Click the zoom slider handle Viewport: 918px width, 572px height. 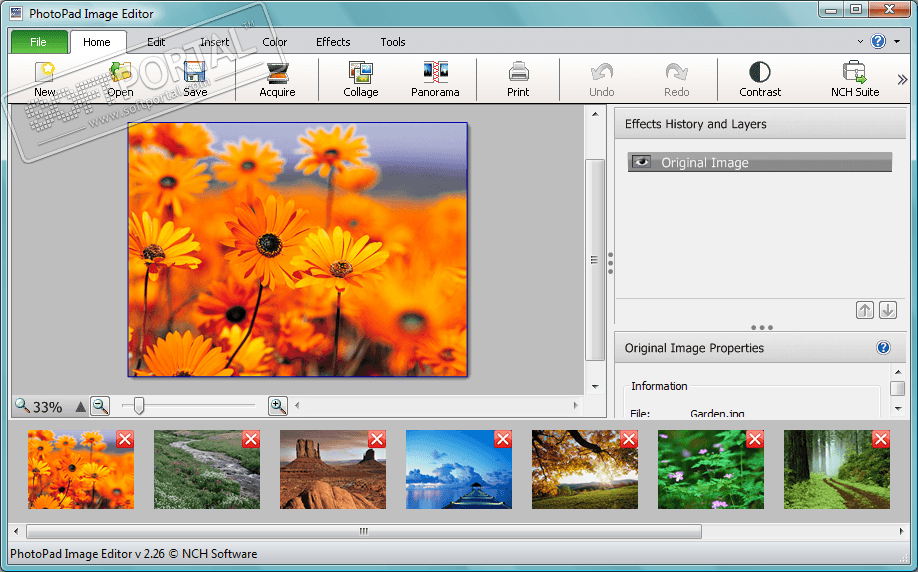tap(139, 405)
